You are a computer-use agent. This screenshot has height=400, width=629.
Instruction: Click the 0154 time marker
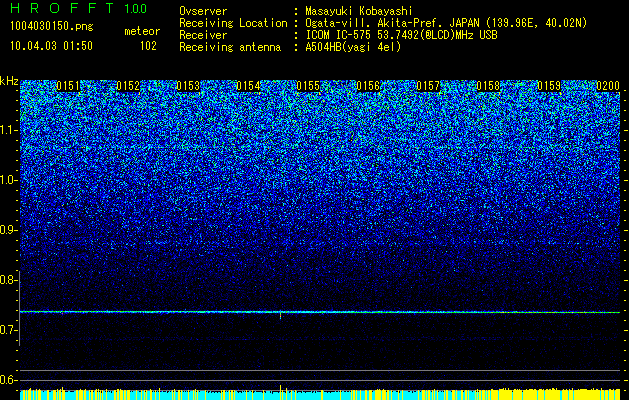click(x=248, y=86)
